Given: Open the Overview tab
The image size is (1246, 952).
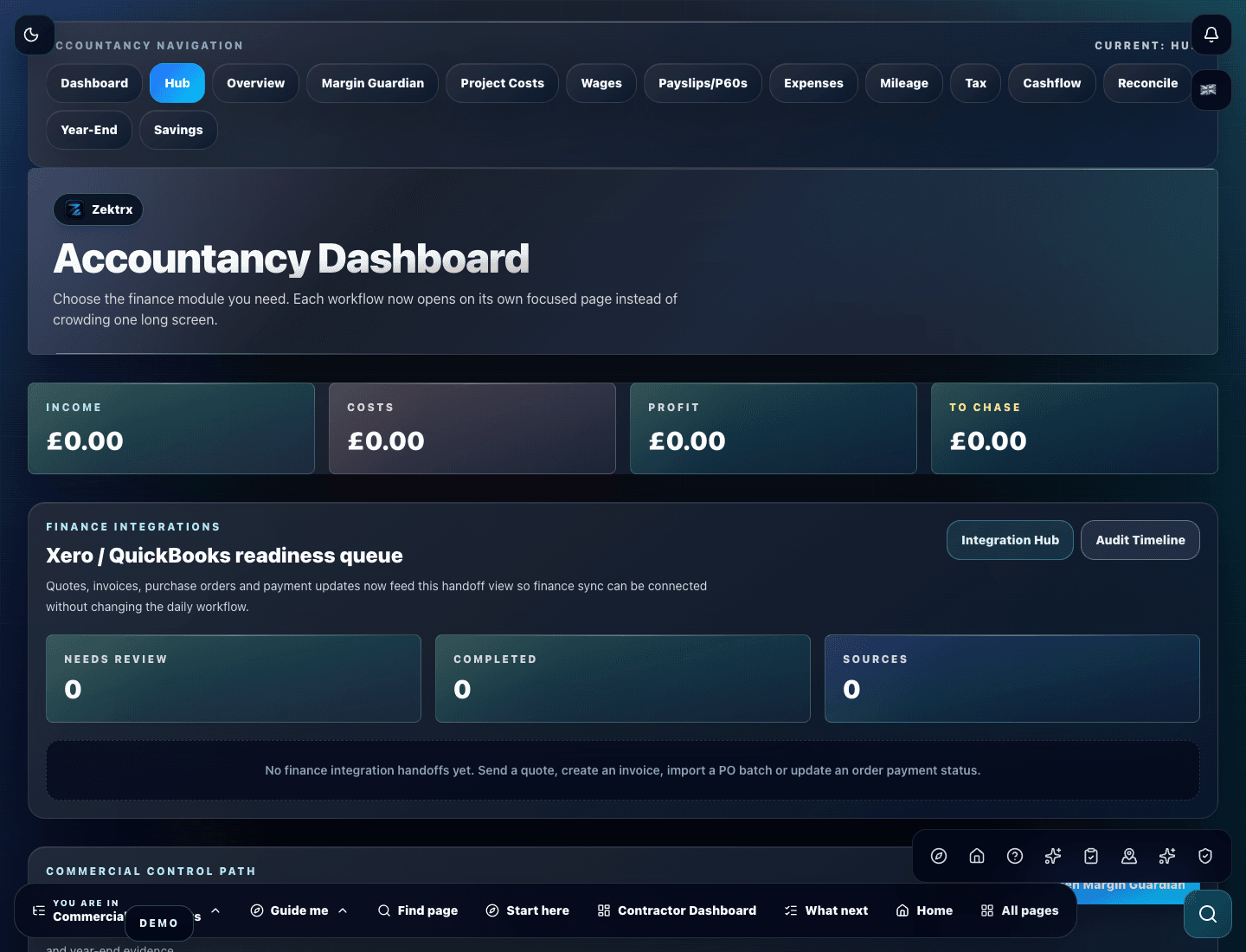Looking at the screenshot, I should click(255, 83).
